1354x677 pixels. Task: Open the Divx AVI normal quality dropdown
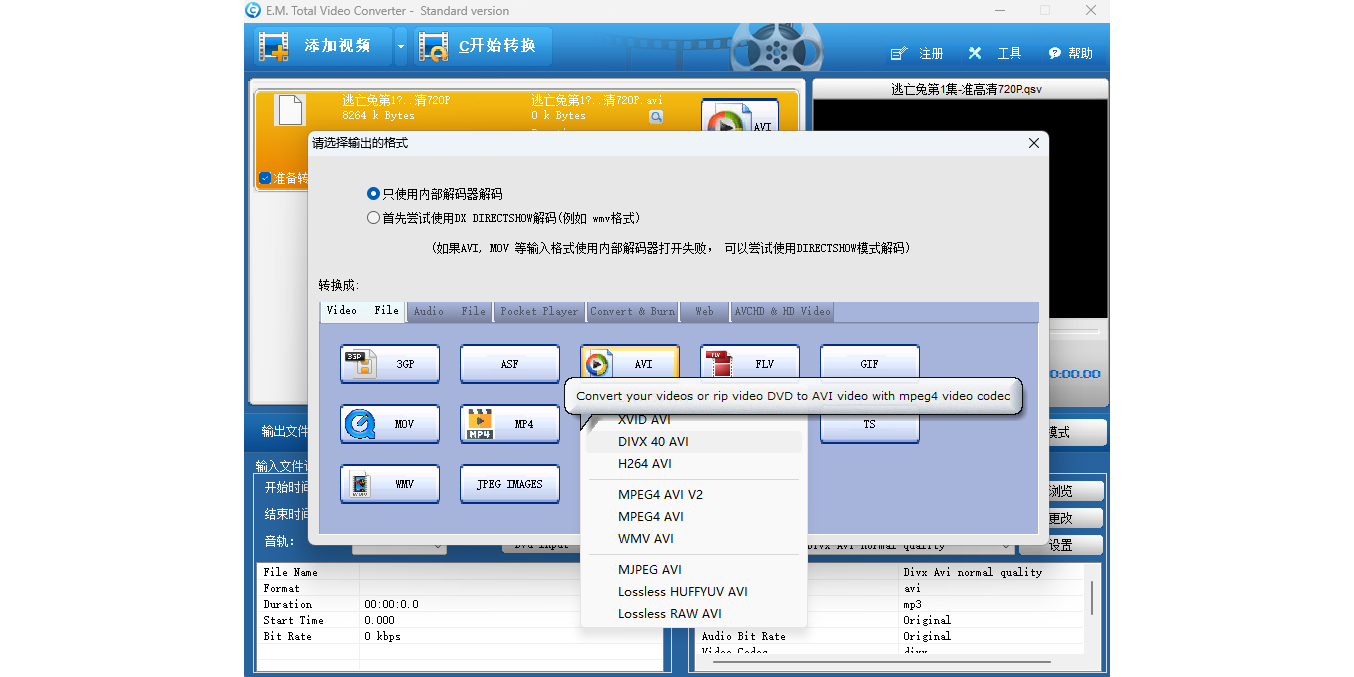point(1005,545)
